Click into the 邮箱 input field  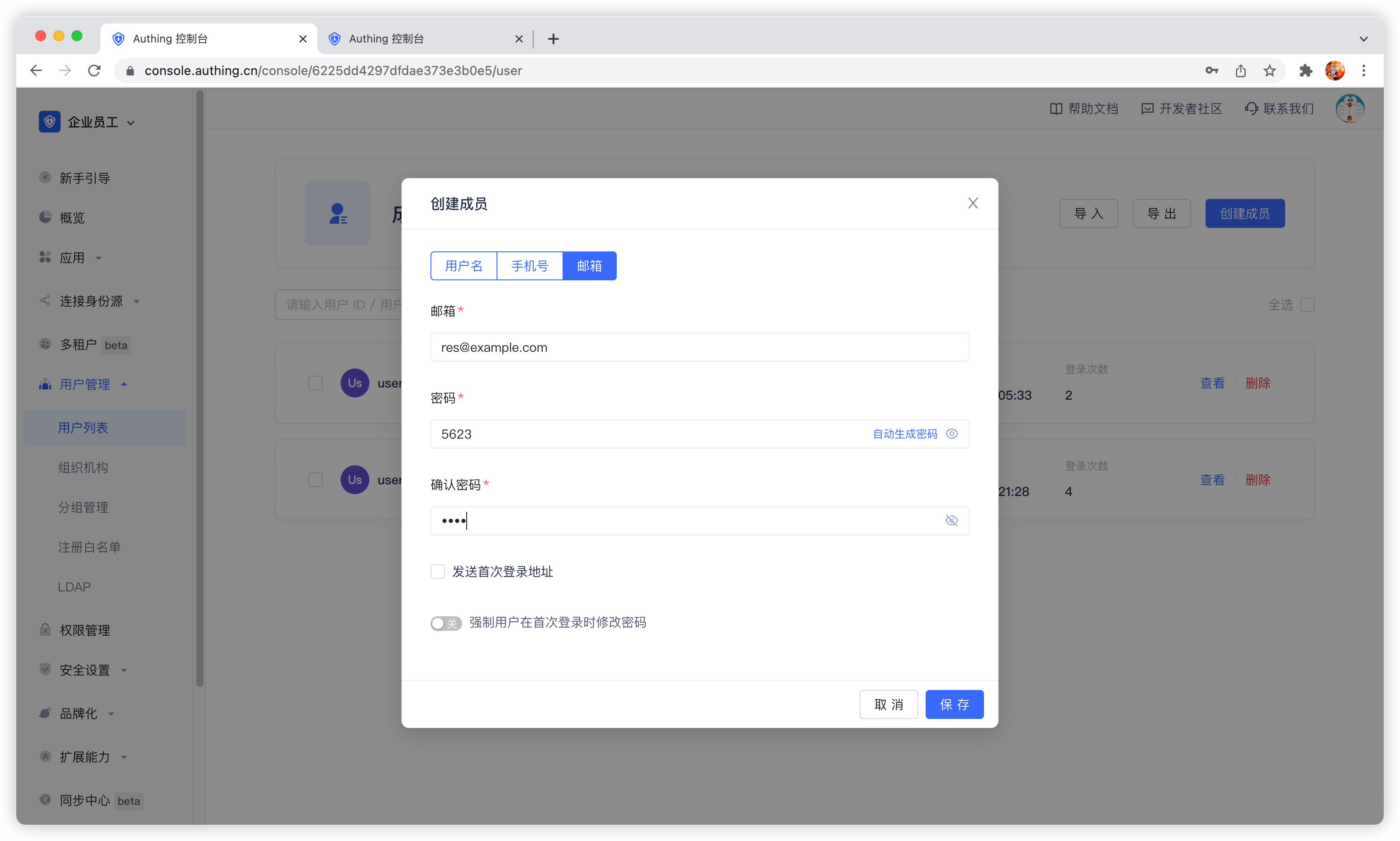699,347
